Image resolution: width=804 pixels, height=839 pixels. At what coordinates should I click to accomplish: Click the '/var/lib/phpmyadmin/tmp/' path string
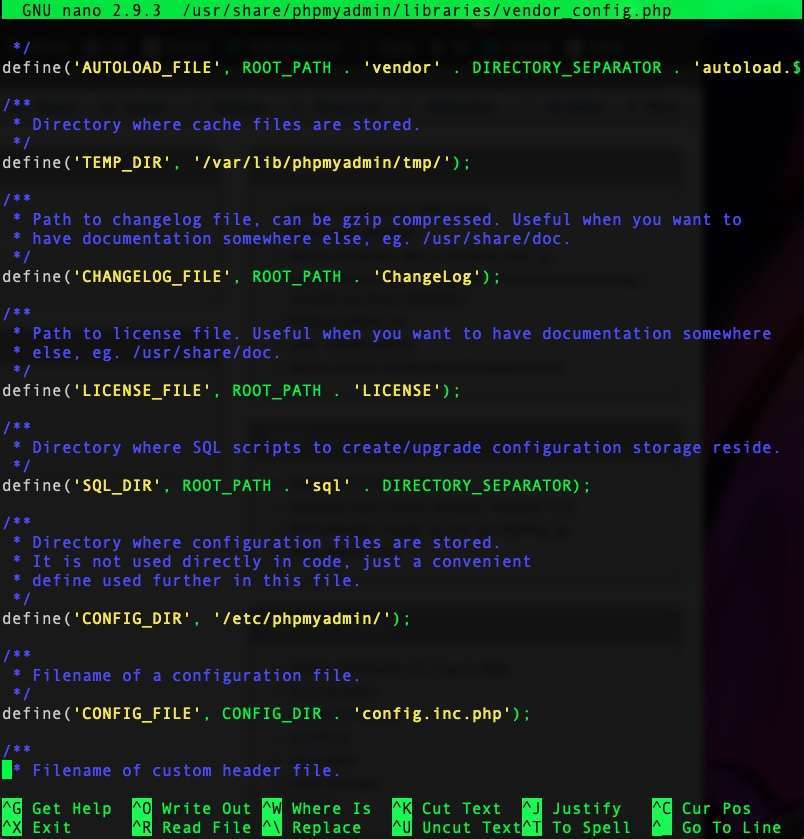click(x=322, y=162)
